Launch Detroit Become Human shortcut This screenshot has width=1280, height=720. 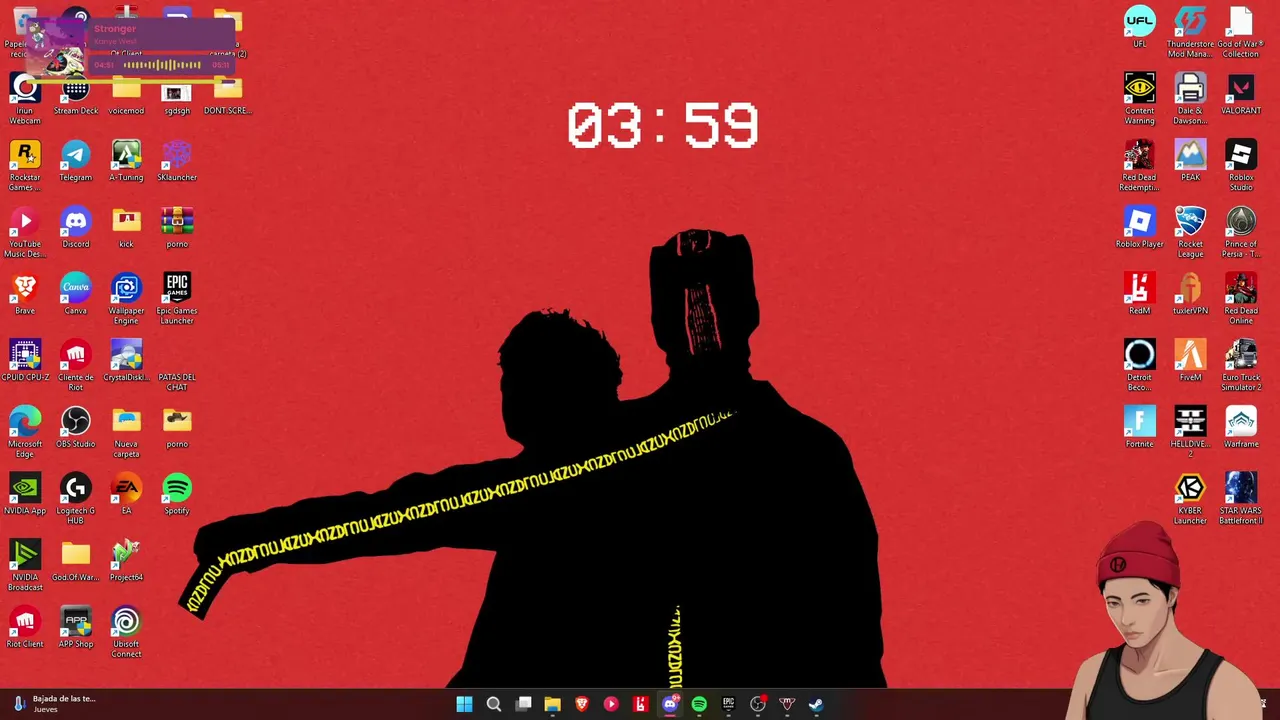1139,366
